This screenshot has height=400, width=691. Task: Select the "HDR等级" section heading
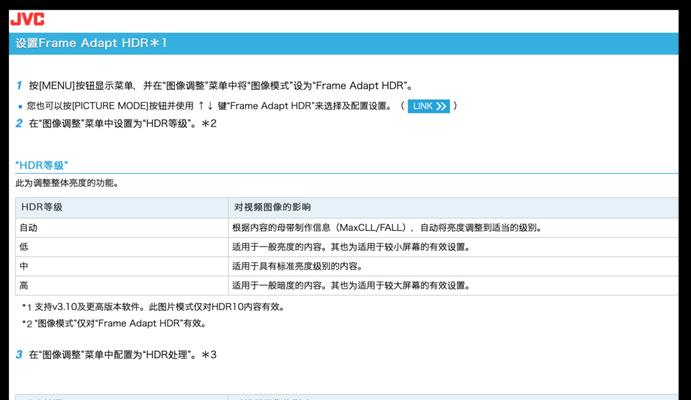42,165
